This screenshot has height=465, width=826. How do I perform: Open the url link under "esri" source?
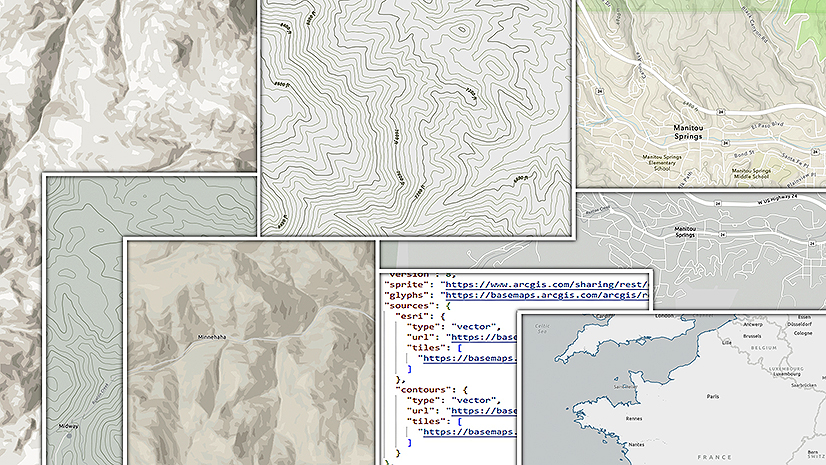point(484,337)
